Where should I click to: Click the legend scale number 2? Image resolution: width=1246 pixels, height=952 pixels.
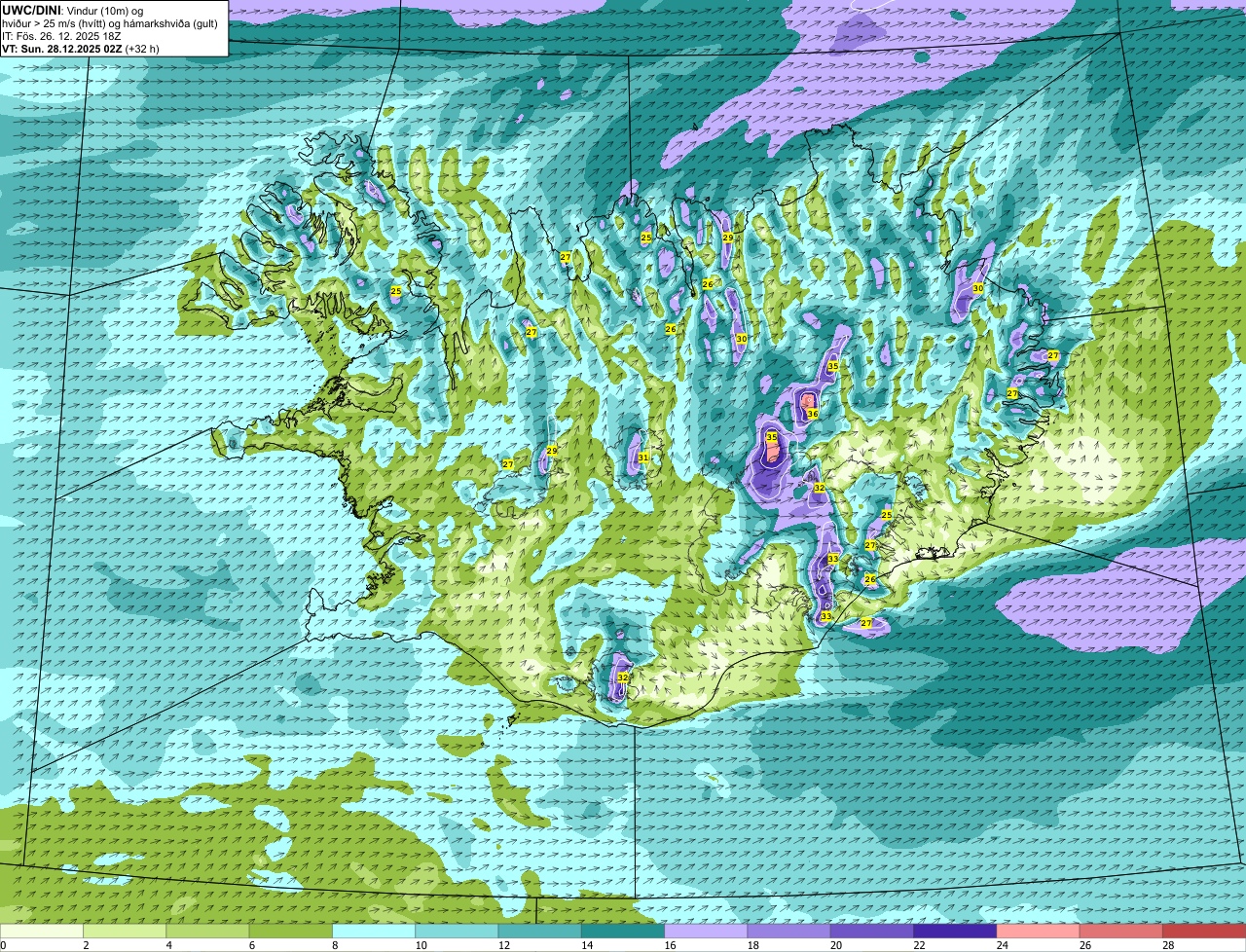pyautogui.click(x=86, y=945)
